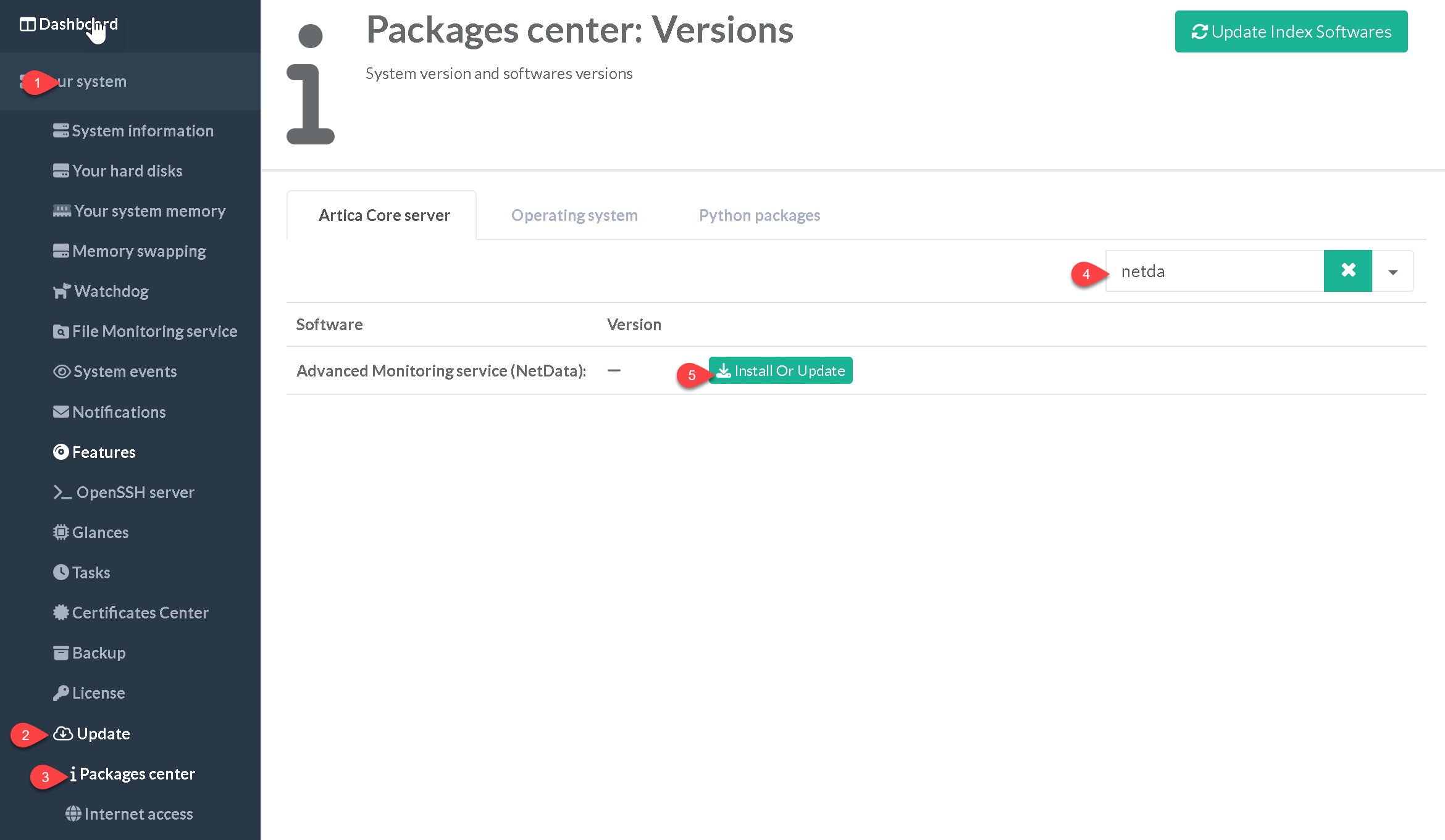This screenshot has width=1445, height=840.
Task: Click the Internet access globe icon
Action: pos(73,814)
